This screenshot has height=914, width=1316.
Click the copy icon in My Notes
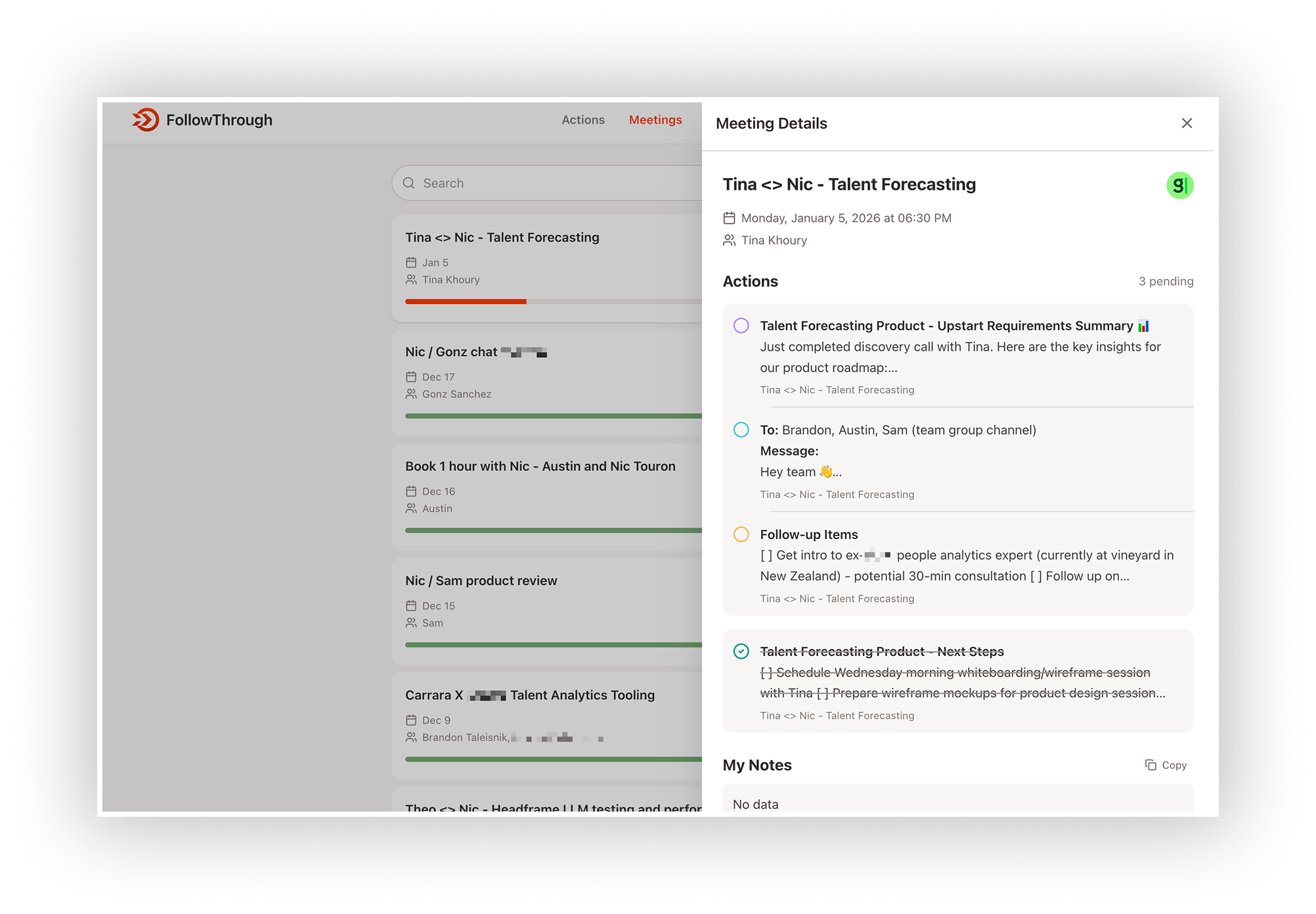point(1151,765)
